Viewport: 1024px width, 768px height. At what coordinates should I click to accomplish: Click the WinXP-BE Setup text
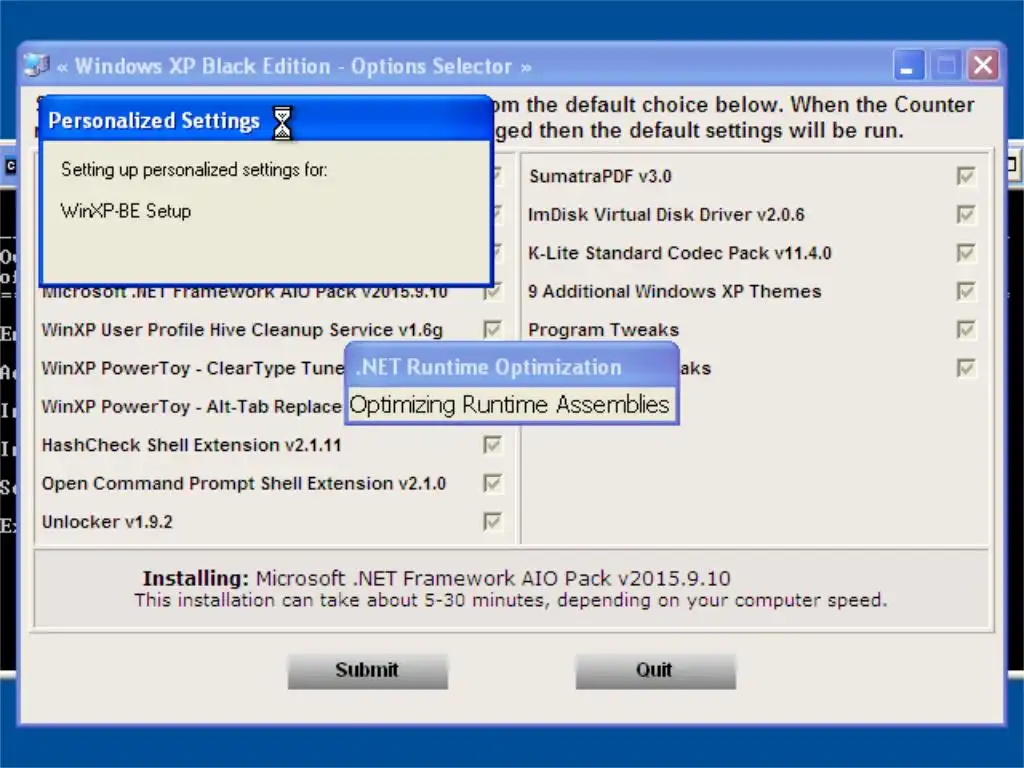pyautogui.click(x=125, y=211)
